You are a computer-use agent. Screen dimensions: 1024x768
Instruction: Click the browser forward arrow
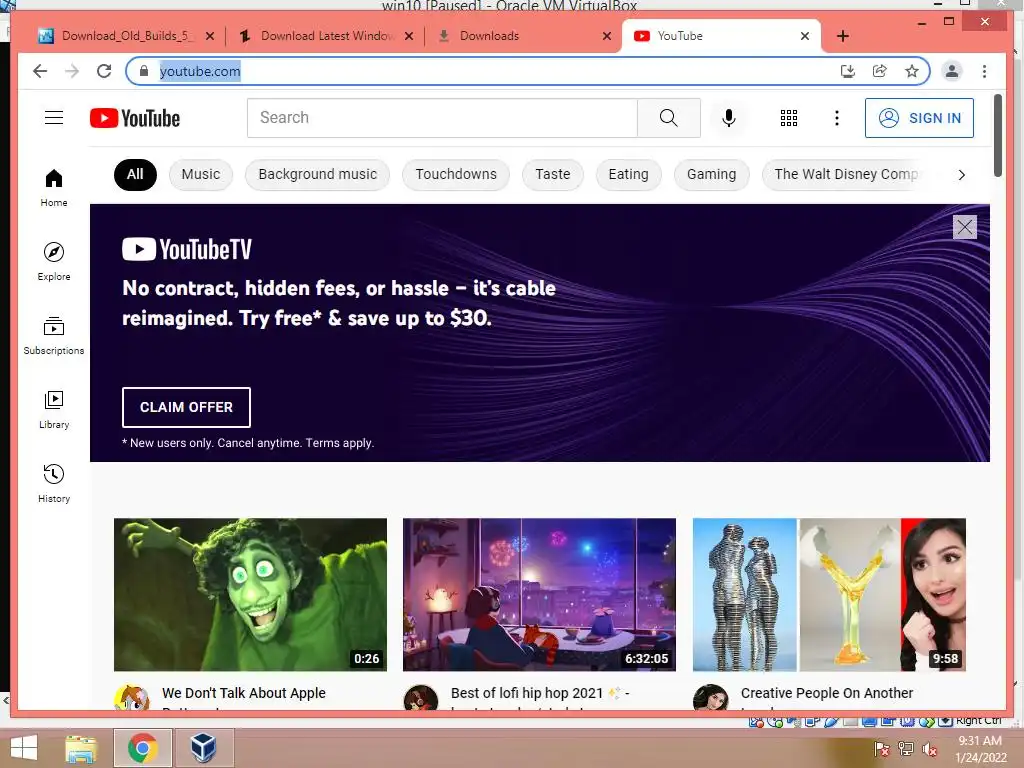pos(72,71)
